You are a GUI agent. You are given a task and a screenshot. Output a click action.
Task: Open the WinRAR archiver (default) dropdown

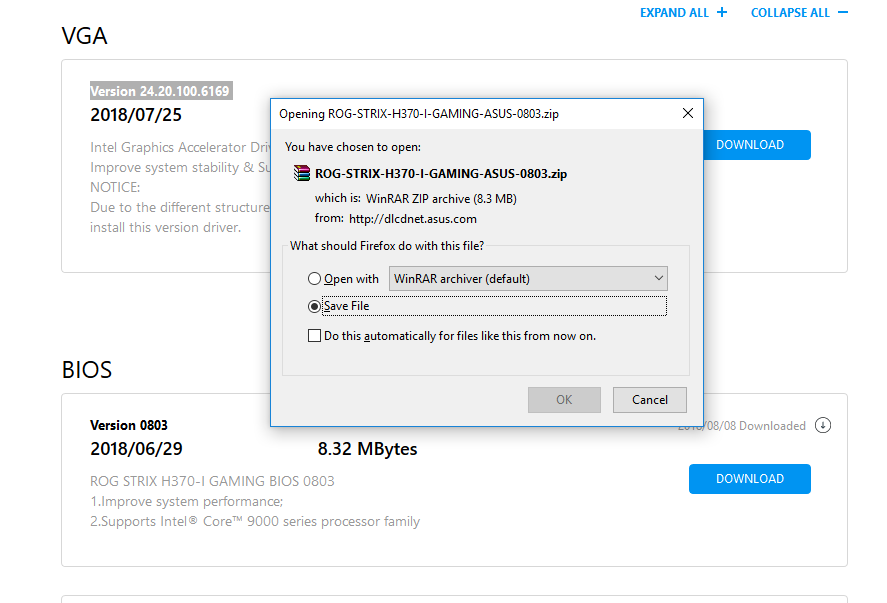[528, 278]
